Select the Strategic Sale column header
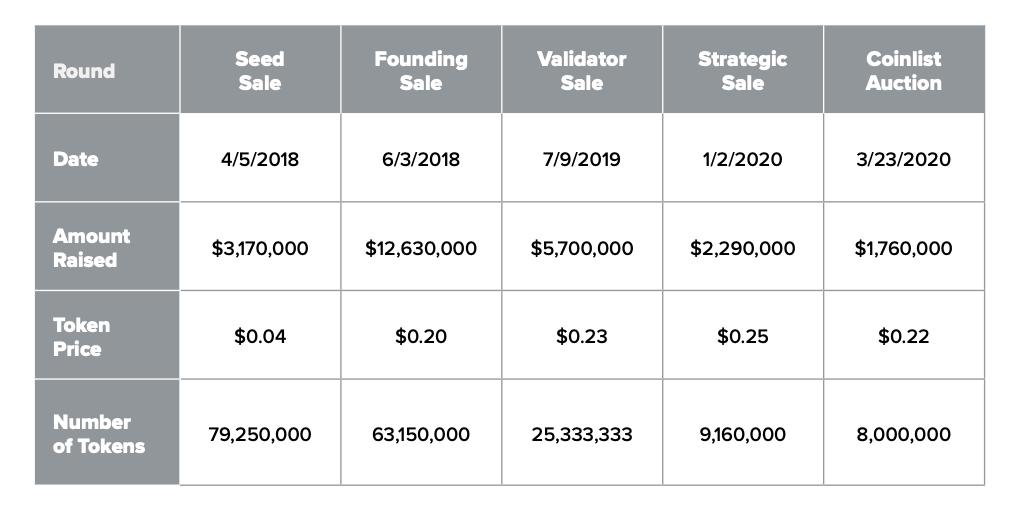The width and height of the screenshot is (1028, 526). [743, 71]
